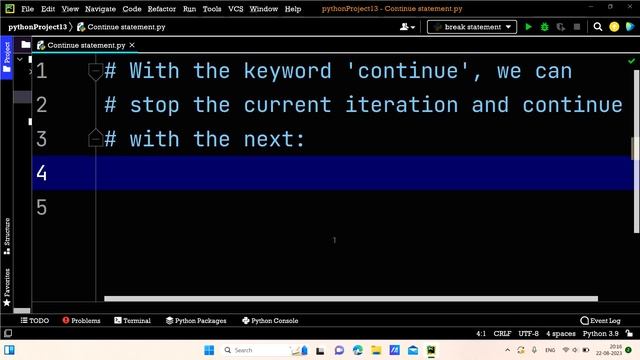640x360 pixels.
Task: Open the Chat app on taskbar
Action: pyautogui.click(x=339, y=350)
